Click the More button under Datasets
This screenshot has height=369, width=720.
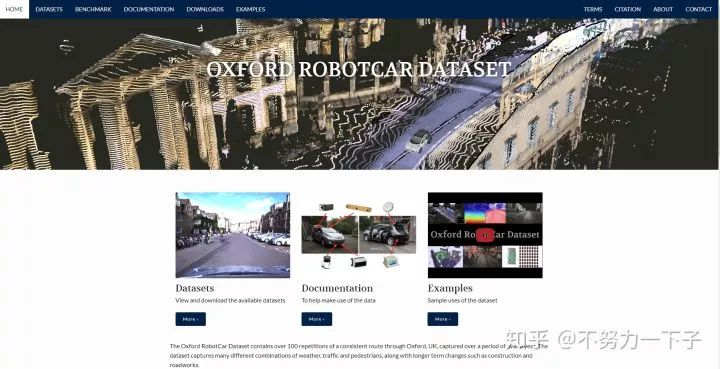pos(191,319)
